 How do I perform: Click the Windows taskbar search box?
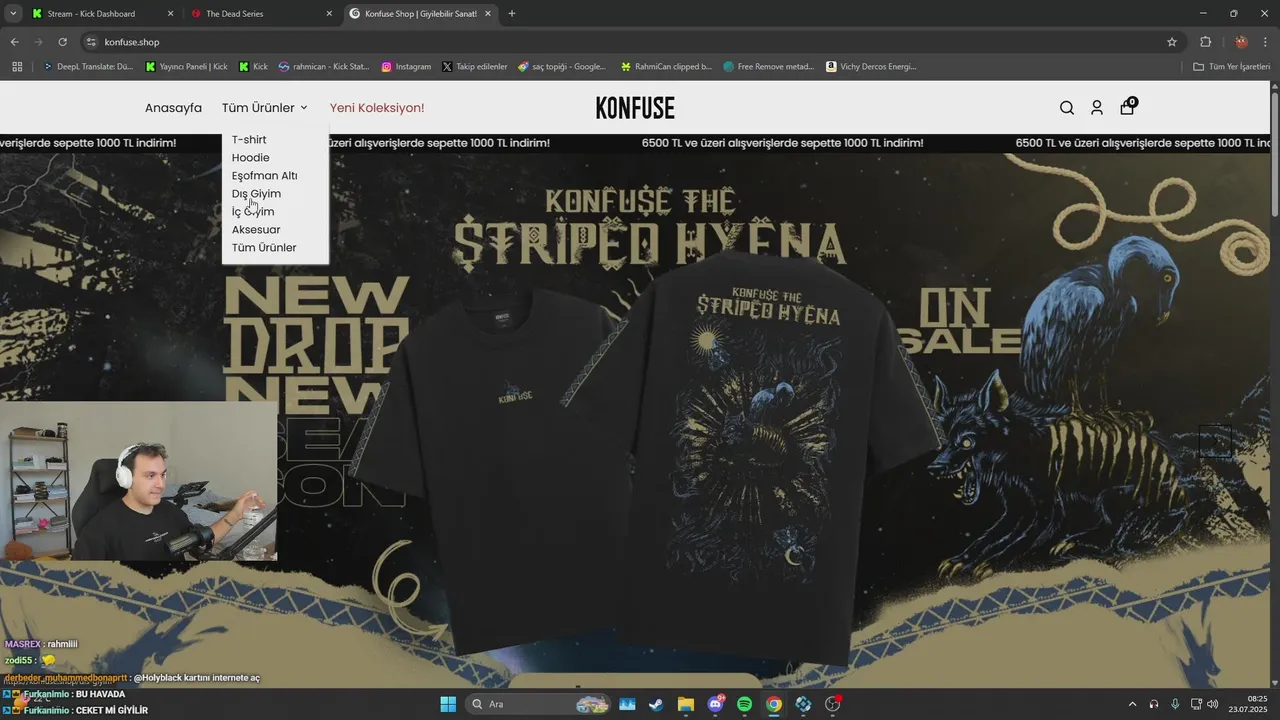(539, 704)
